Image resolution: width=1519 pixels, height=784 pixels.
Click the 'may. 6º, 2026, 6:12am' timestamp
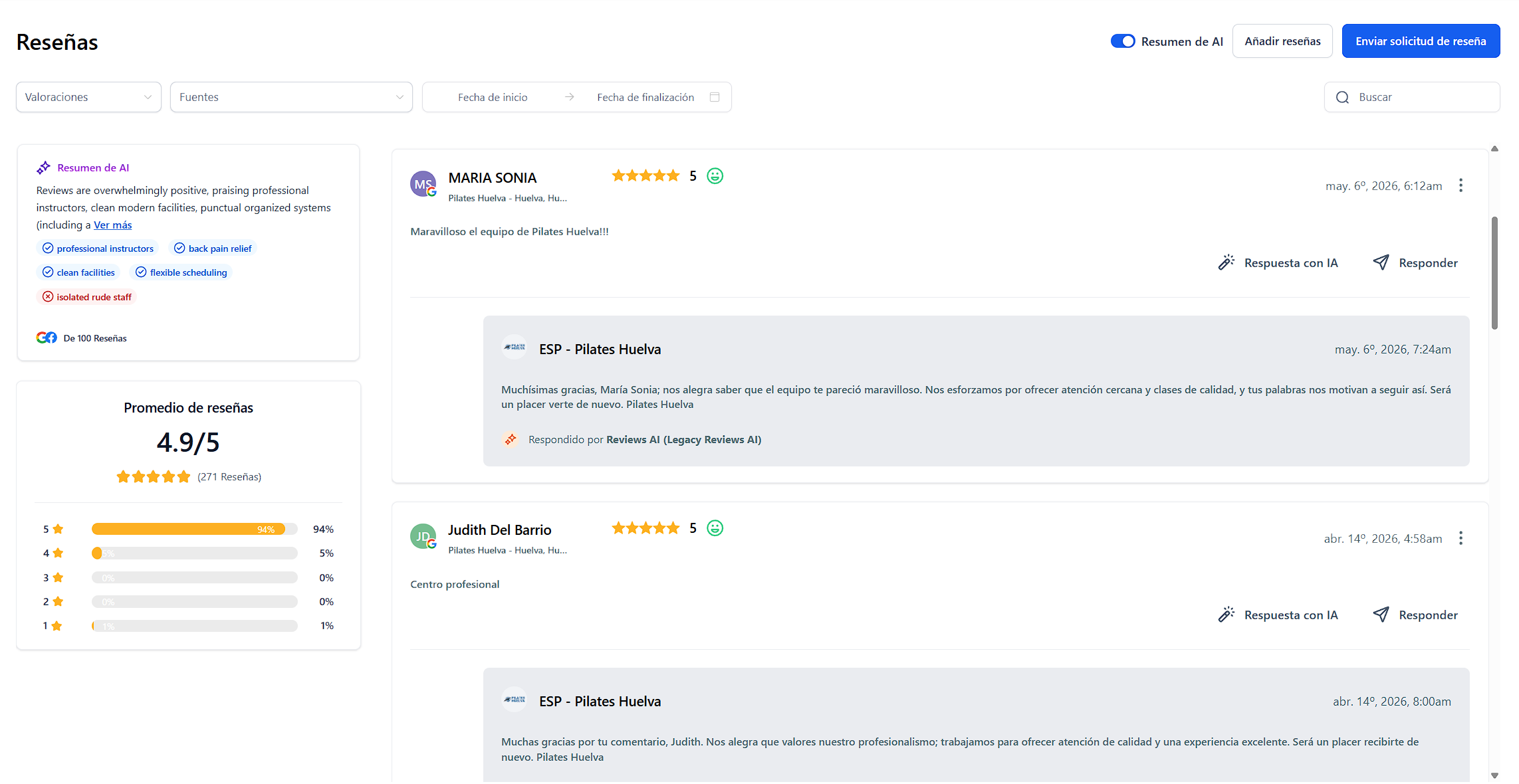point(1383,186)
